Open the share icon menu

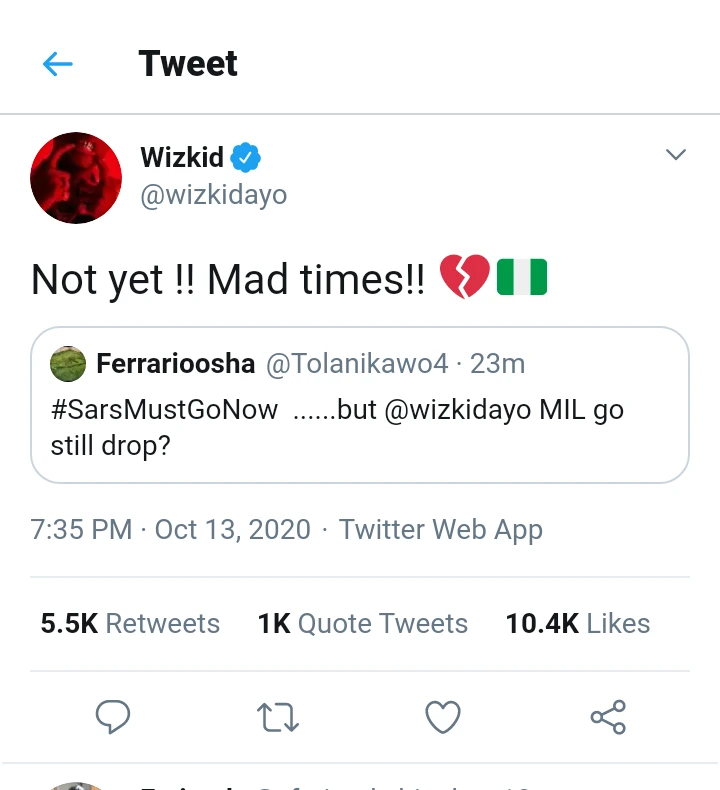click(607, 716)
